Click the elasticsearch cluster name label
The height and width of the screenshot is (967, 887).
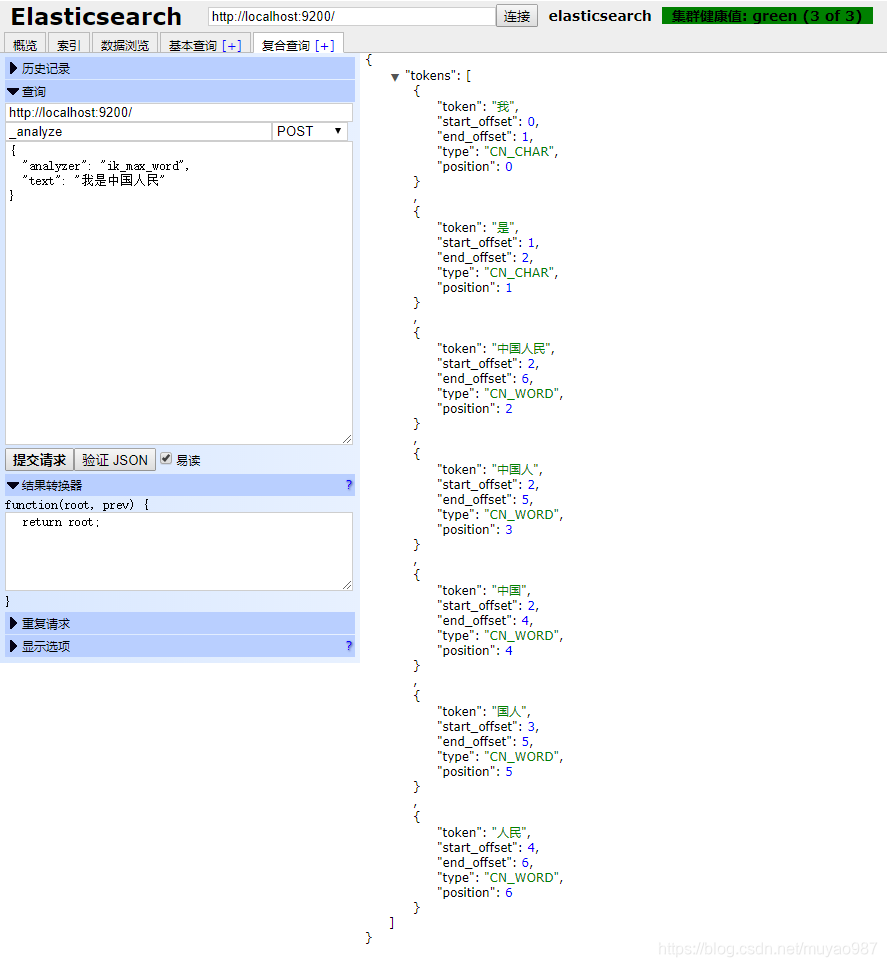pyautogui.click(x=600, y=16)
